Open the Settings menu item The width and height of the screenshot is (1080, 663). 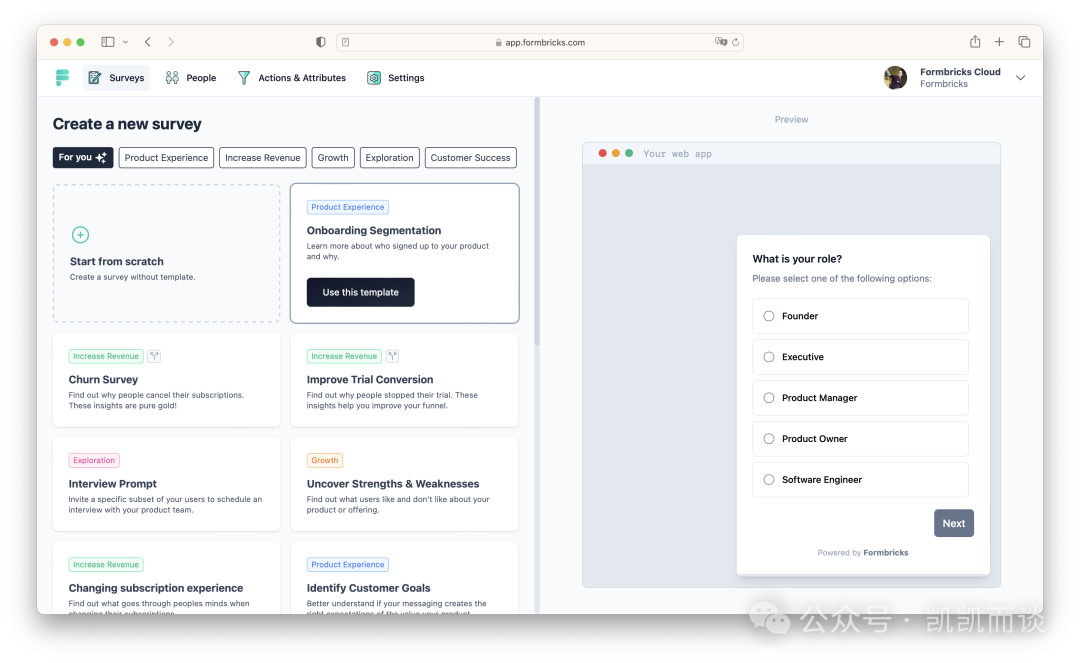(x=395, y=78)
